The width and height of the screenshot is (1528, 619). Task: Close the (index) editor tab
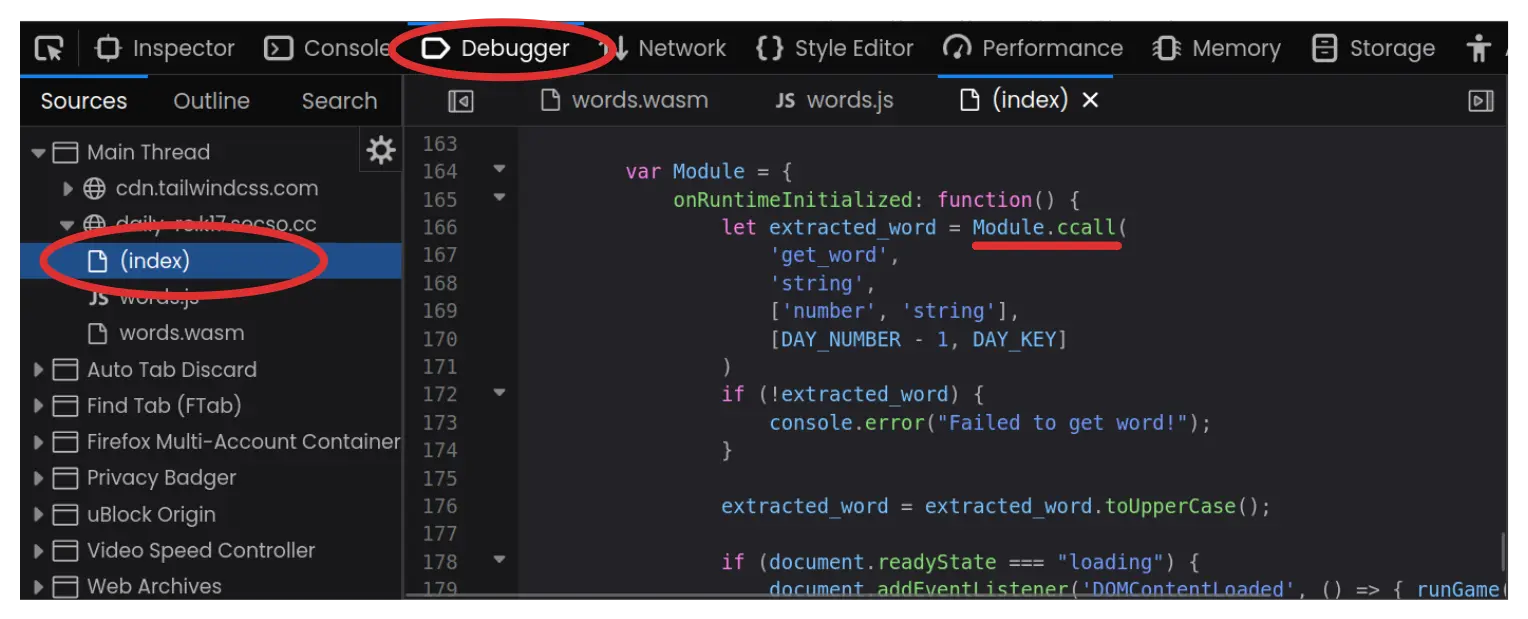[1091, 100]
